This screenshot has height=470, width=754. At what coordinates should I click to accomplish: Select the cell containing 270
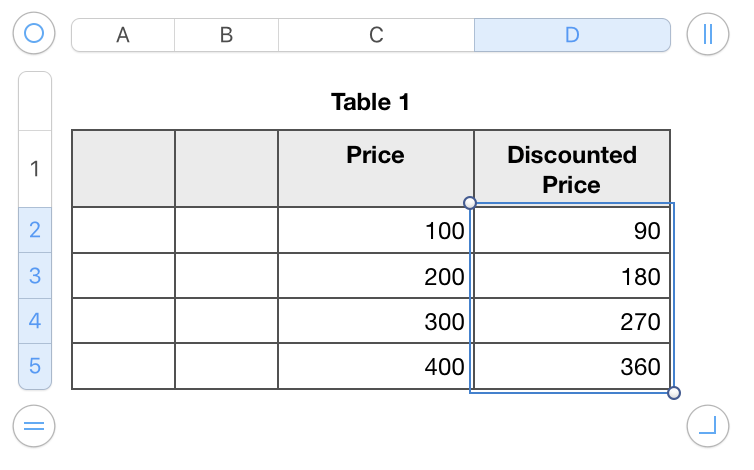[572, 321]
